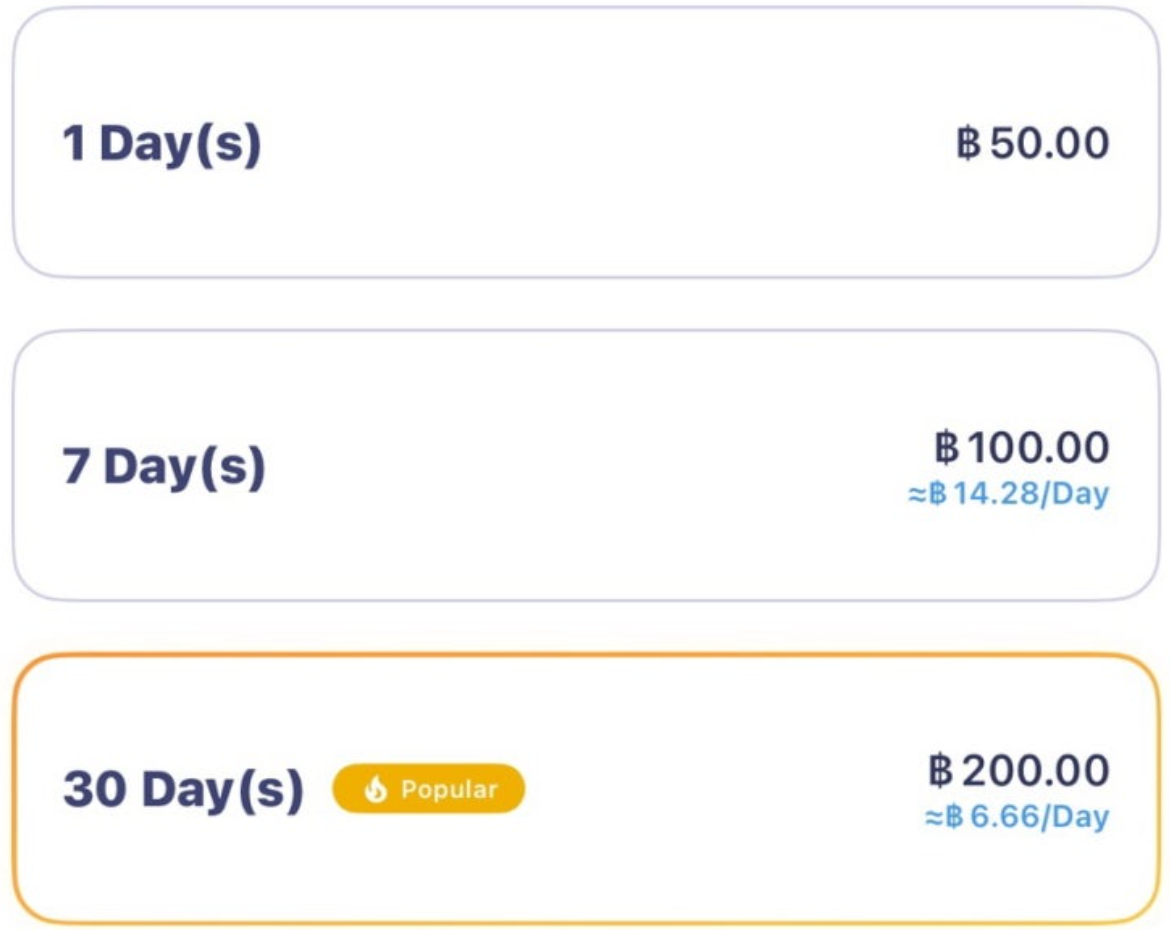This screenshot has height=930, width=1170.
Task: Click the baht symbol in 6.66/Day
Action: pos(954,817)
